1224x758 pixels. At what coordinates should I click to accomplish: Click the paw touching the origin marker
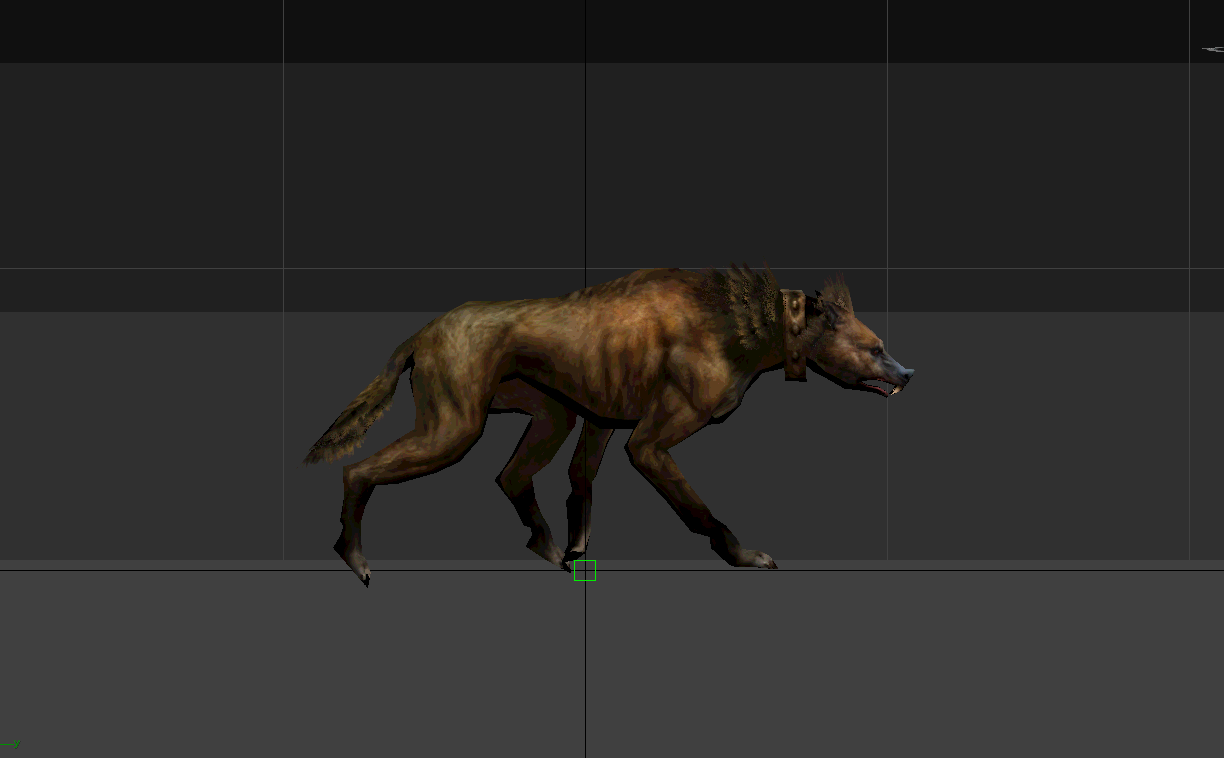pyautogui.click(x=571, y=556)
